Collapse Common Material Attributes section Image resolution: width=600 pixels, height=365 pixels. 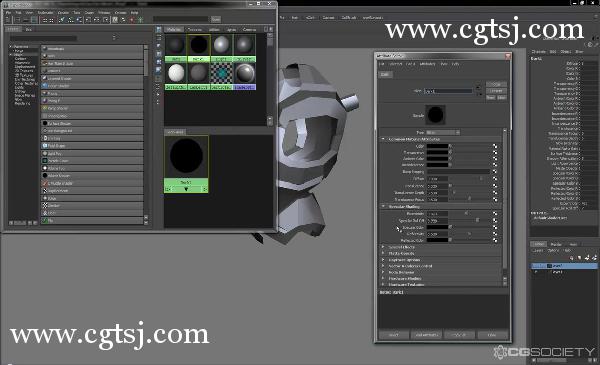coord(383,139)
